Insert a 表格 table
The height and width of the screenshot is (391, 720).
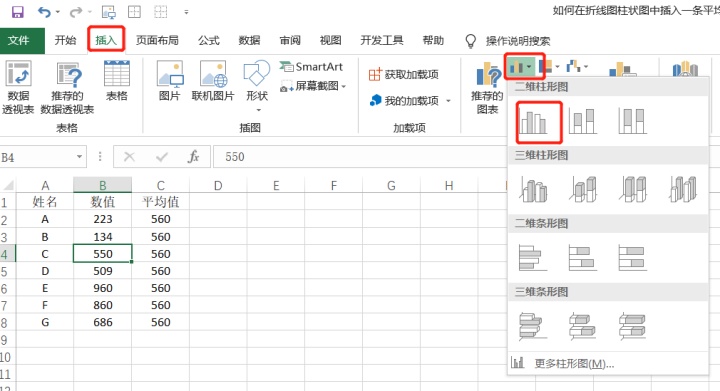117,81
